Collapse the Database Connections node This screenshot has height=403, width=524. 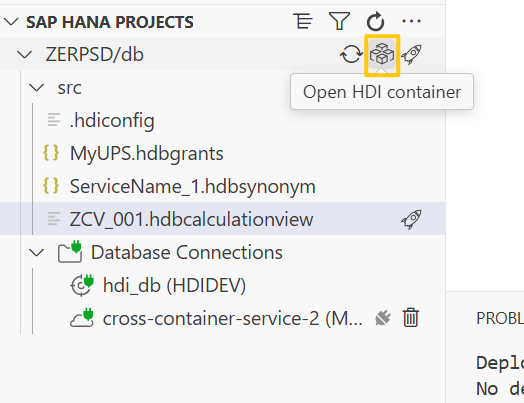pyautogui.click(x=36, y=252)
